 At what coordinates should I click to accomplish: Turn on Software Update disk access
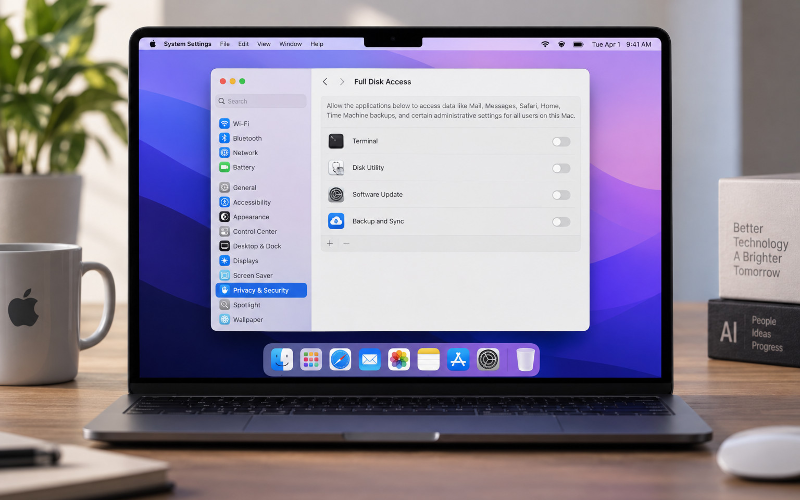point(561,195)
